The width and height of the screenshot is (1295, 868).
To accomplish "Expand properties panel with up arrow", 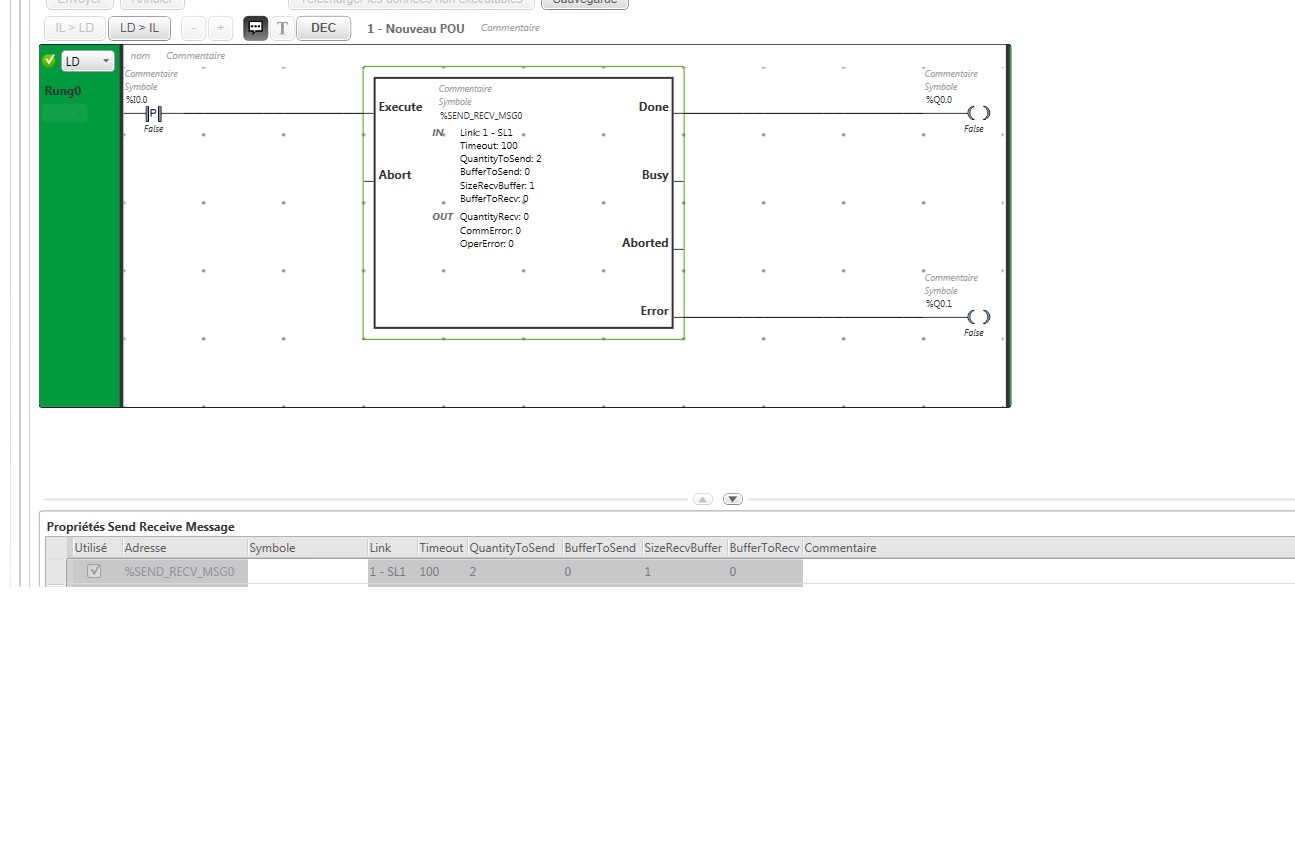I will click(x=703, y=499).
